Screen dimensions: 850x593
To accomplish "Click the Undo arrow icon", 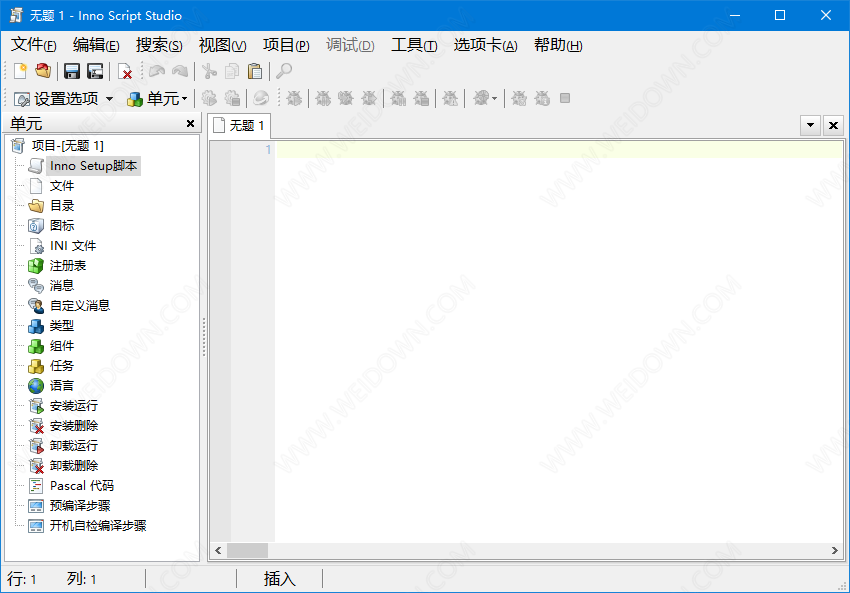I will point(157,71).
